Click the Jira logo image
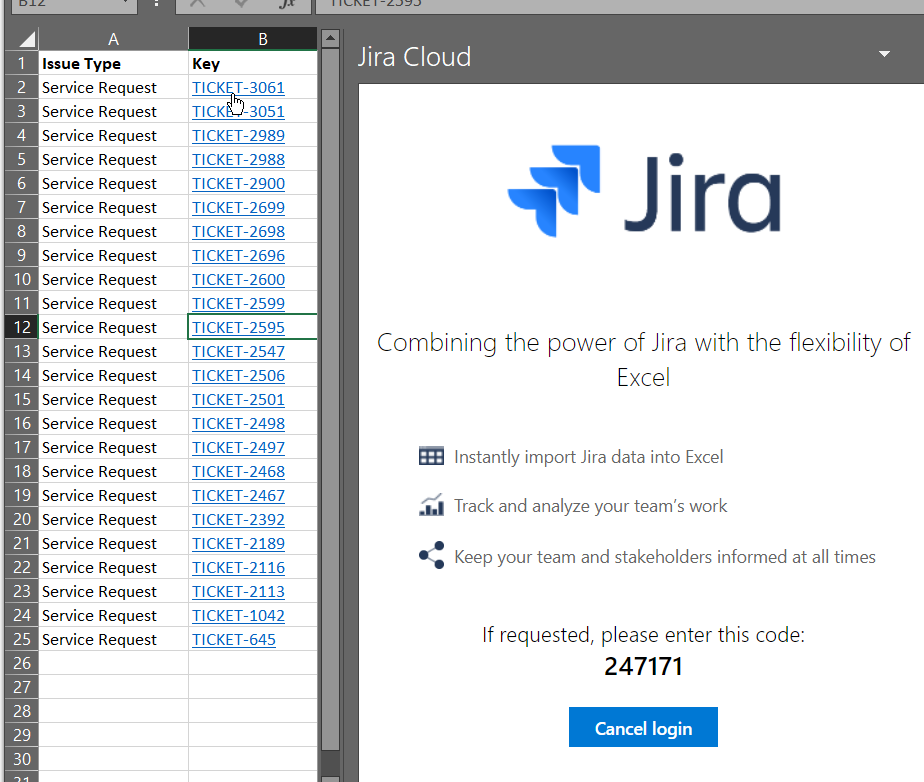Viewport: 924px width, 782px height. pos(644,191)
